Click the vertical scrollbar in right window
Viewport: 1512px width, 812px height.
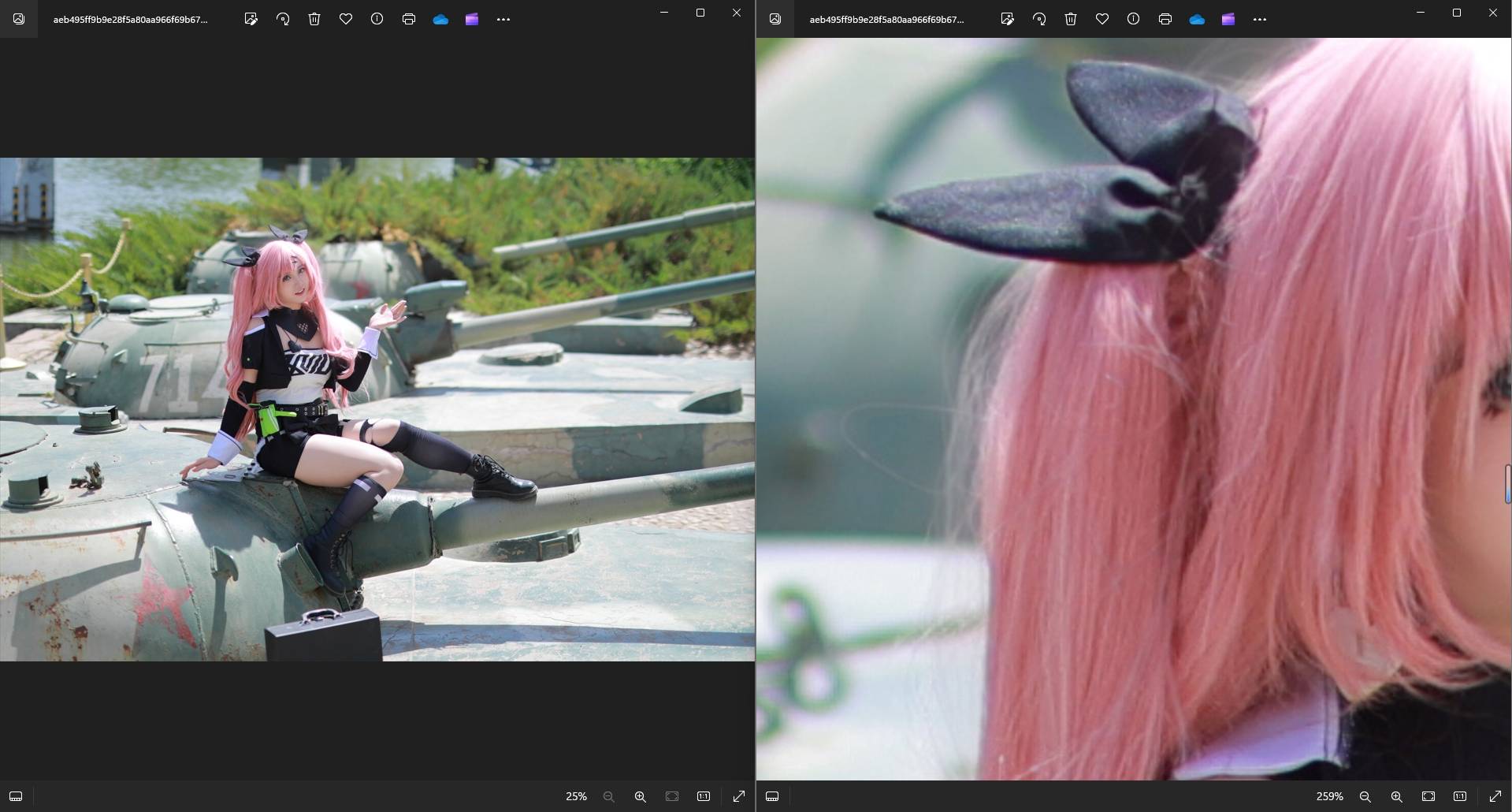tap(1507, 484)
